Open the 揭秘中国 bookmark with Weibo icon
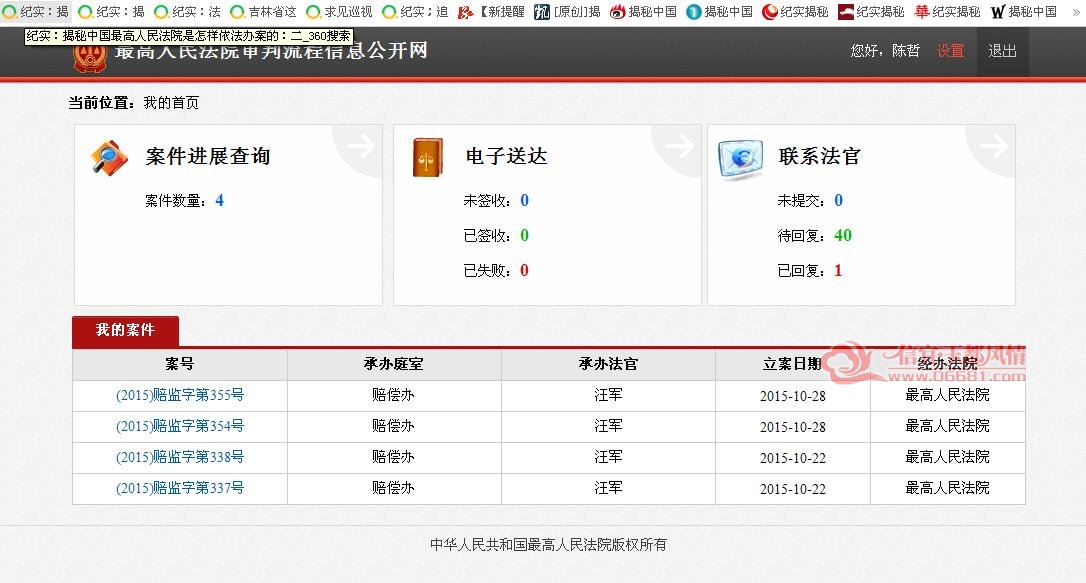Screen dimensions: 1086x583 point(643,12)
